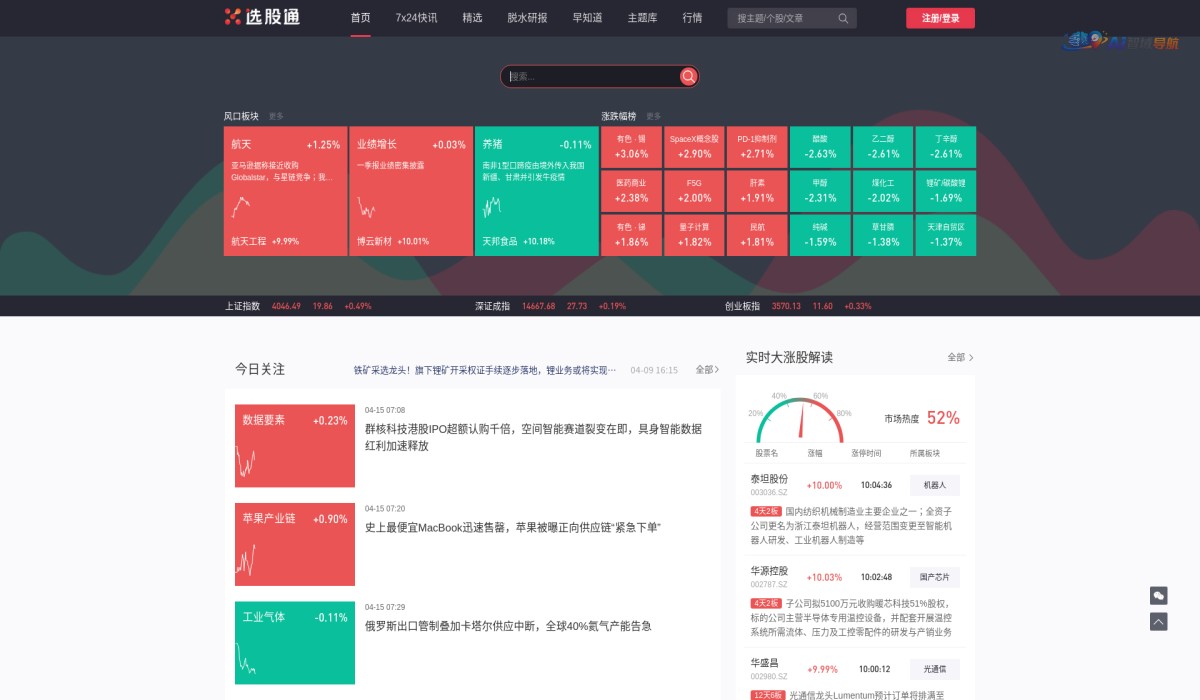Click the 注册/登录 button
The width and height of the screenshot is (1200, 700).
(938, 17)
